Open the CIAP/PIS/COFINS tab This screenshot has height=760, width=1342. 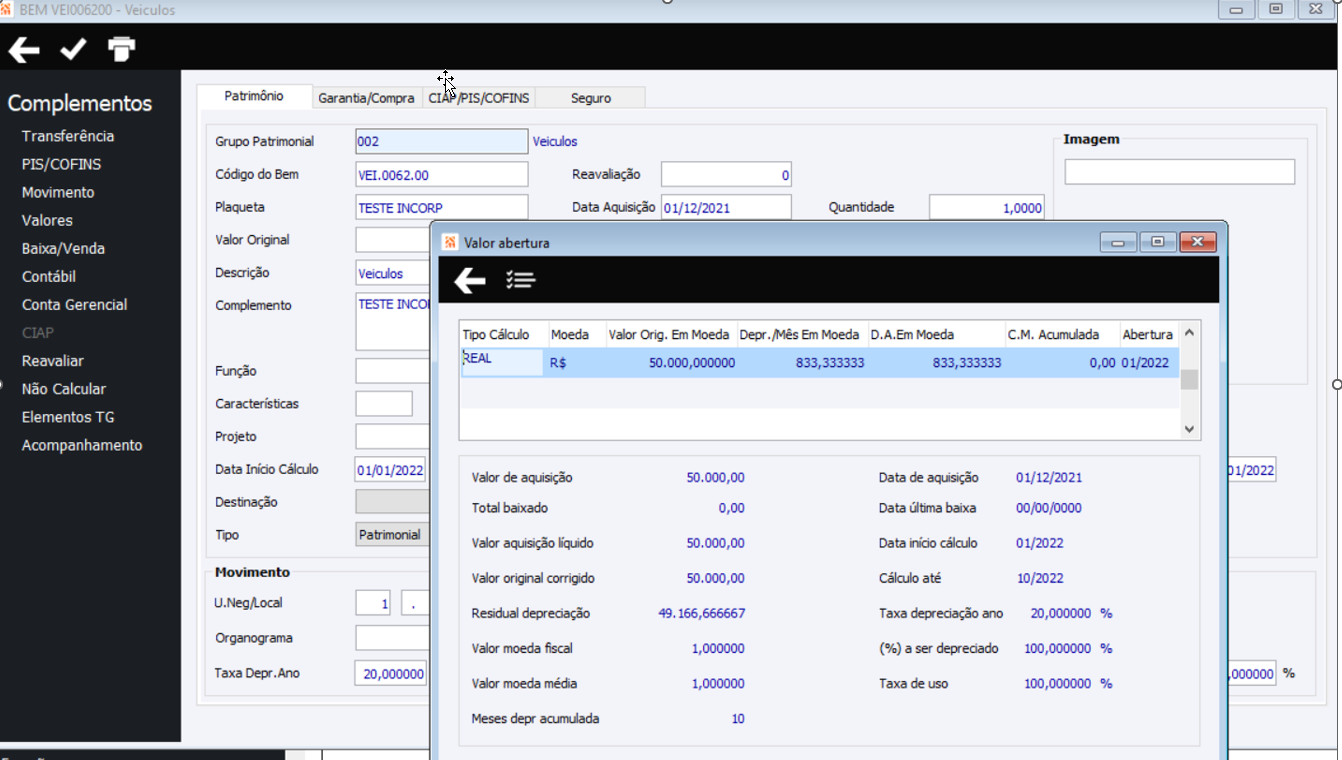pyautogui.click(x=479, y=98)
